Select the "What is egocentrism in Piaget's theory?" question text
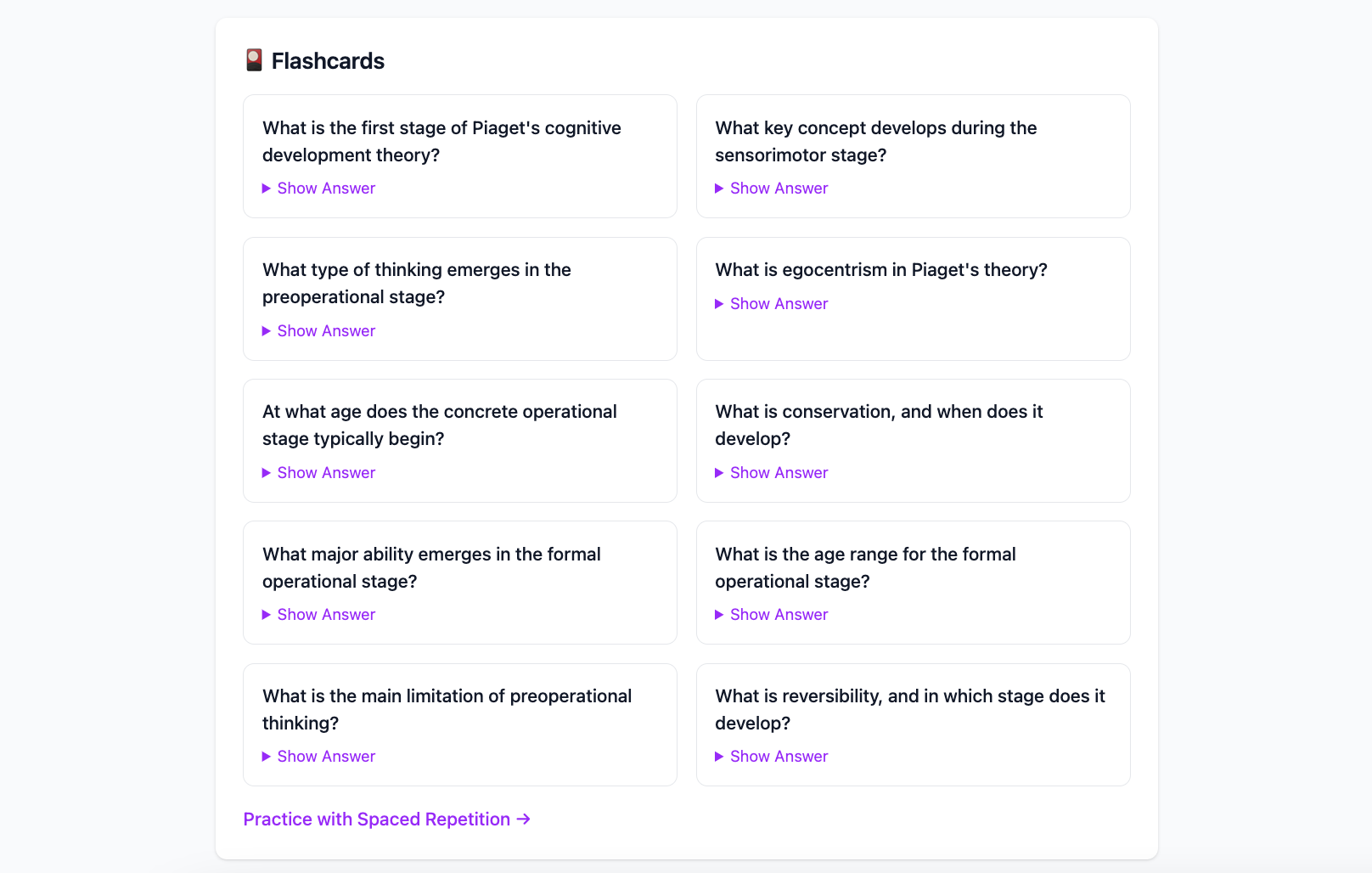This screenshot has width=1372, height=873. [x=880, y=270]
